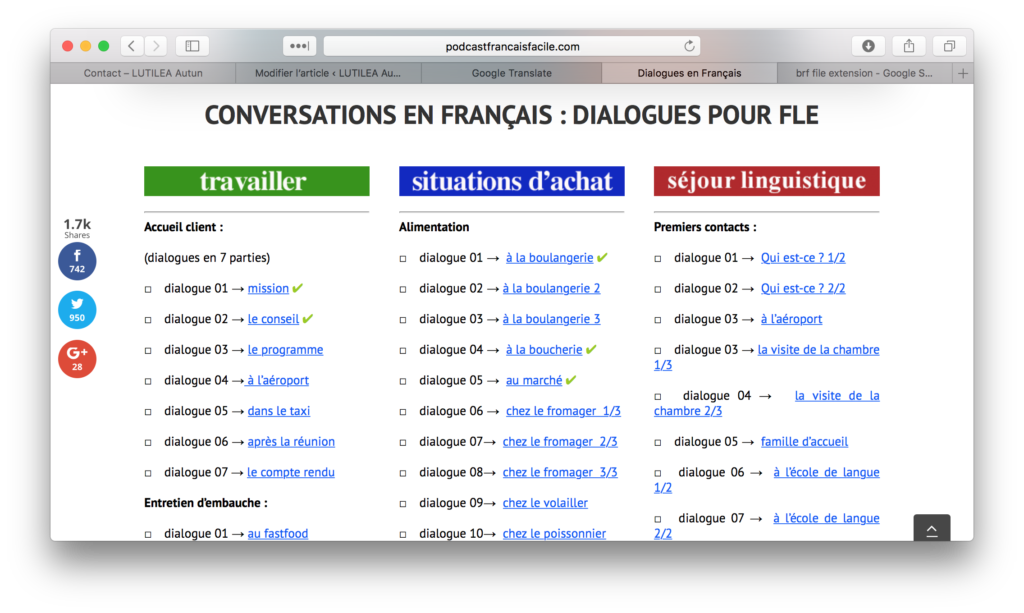Show the Safari sidebar
The image size is (1024, 613).
click(192, 46)
